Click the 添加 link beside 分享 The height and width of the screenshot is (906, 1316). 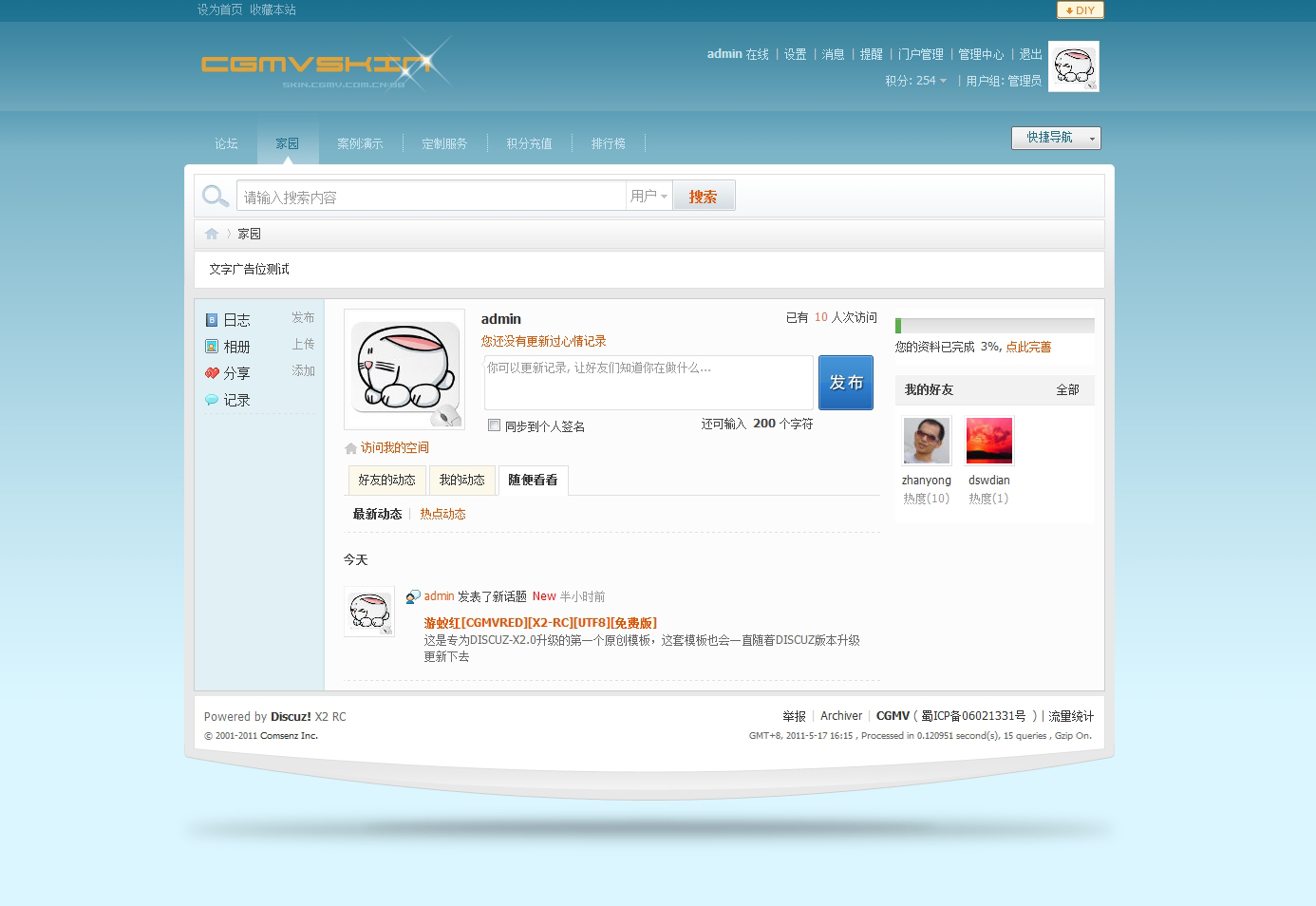(303, 371)
